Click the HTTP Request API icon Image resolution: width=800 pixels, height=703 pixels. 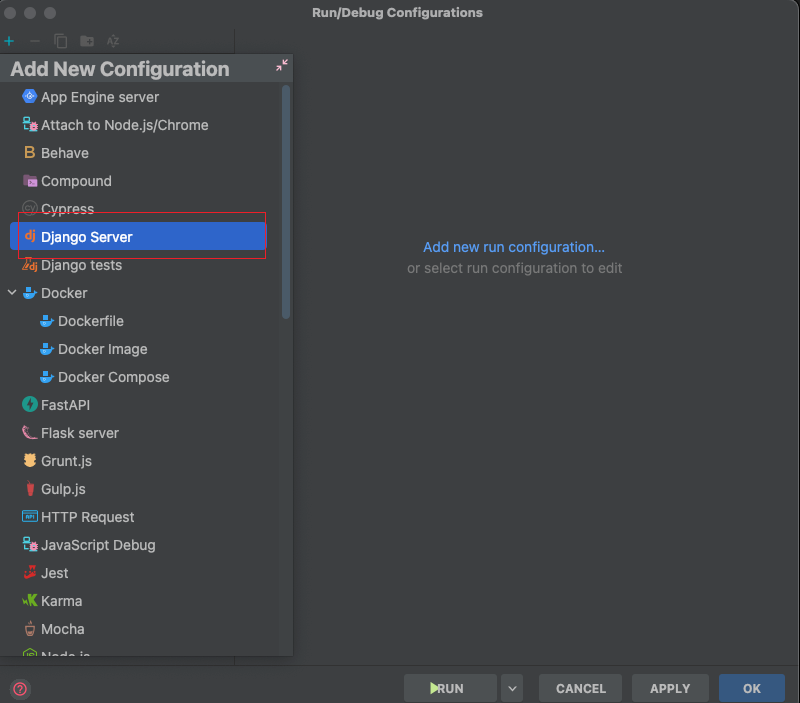(x=30, y=516)
